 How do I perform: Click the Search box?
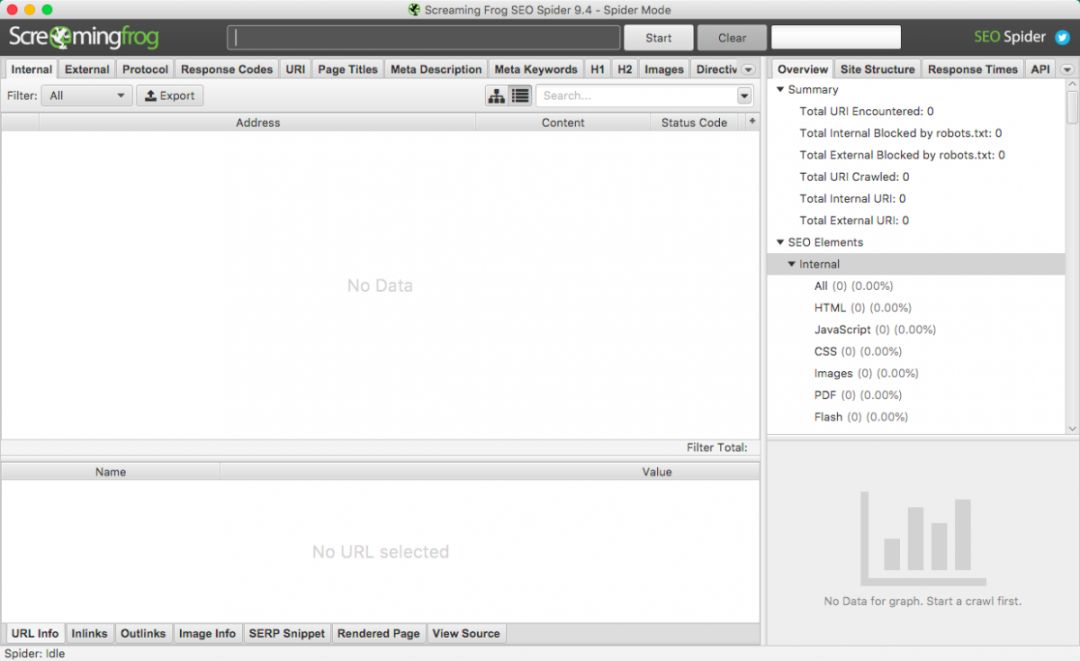[636, 96]
